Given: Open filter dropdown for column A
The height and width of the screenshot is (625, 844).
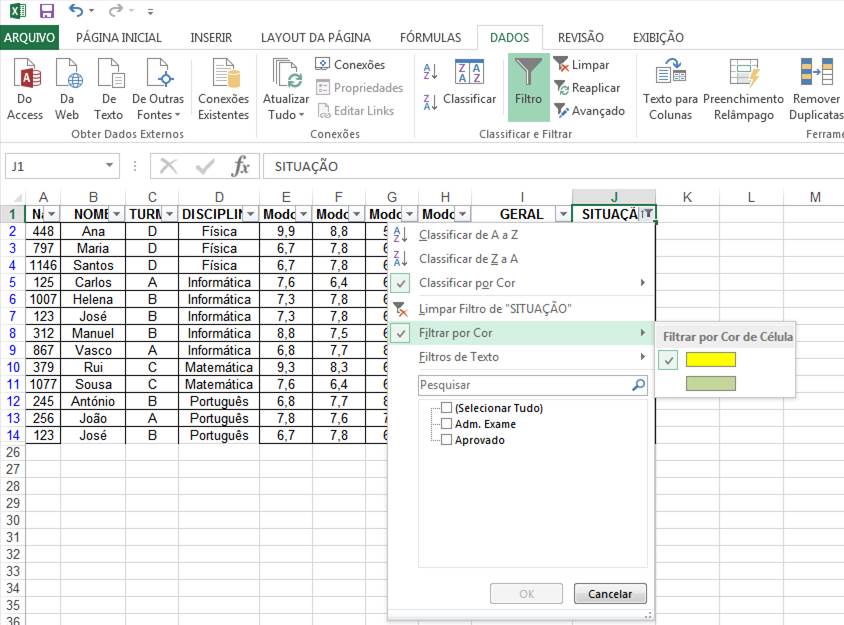Looking at the screenshot, I should (52, 214).
